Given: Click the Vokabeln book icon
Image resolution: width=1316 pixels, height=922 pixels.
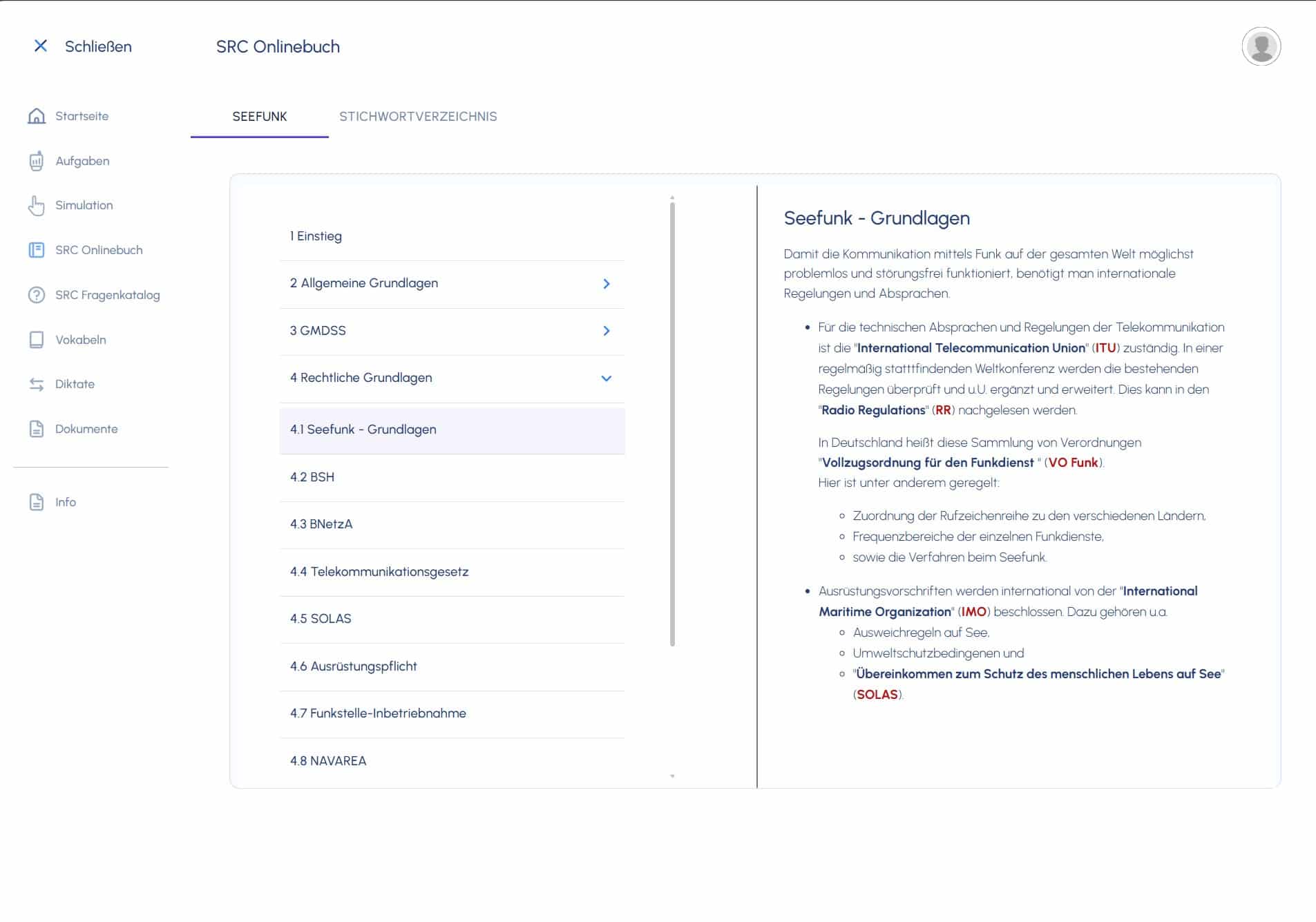Looking at the screenshot, I should coord(37,340).
